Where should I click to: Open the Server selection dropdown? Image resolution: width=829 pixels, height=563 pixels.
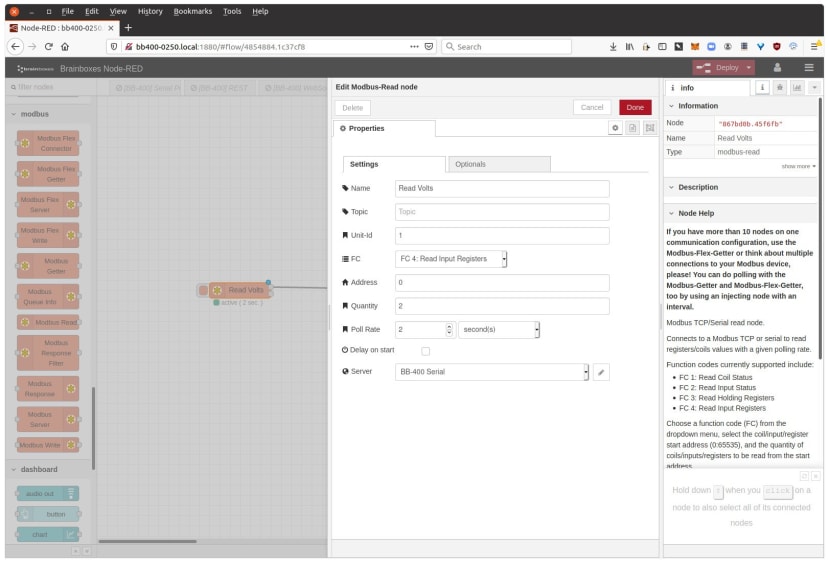(x=492, y=372)
